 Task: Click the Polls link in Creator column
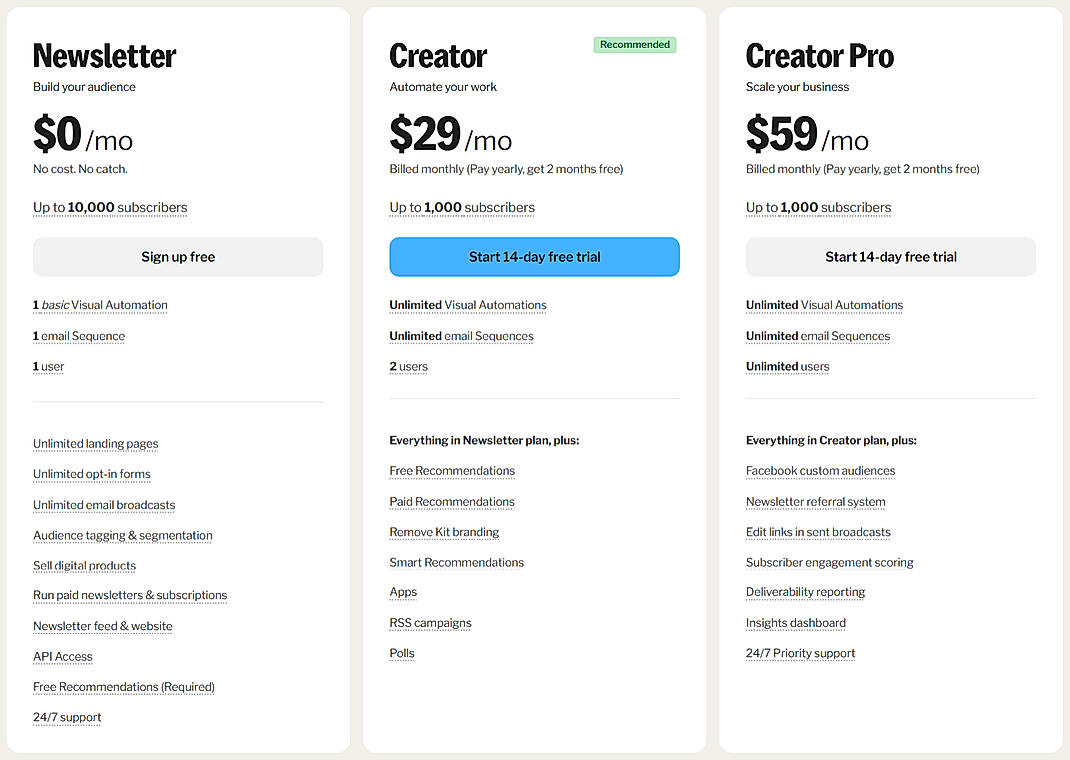(x=401, y=653)
